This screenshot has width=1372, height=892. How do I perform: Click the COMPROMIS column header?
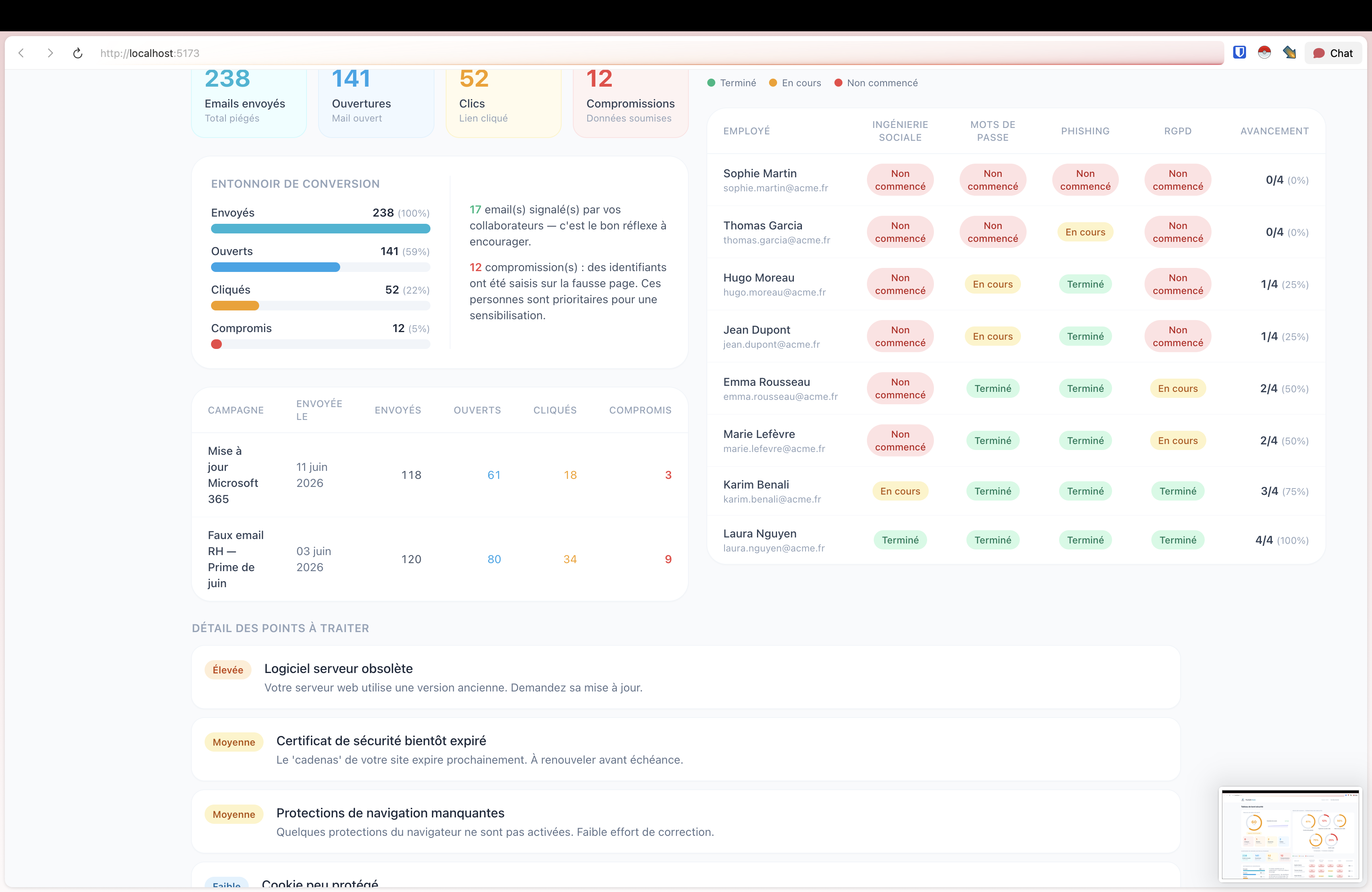(640, 410)
